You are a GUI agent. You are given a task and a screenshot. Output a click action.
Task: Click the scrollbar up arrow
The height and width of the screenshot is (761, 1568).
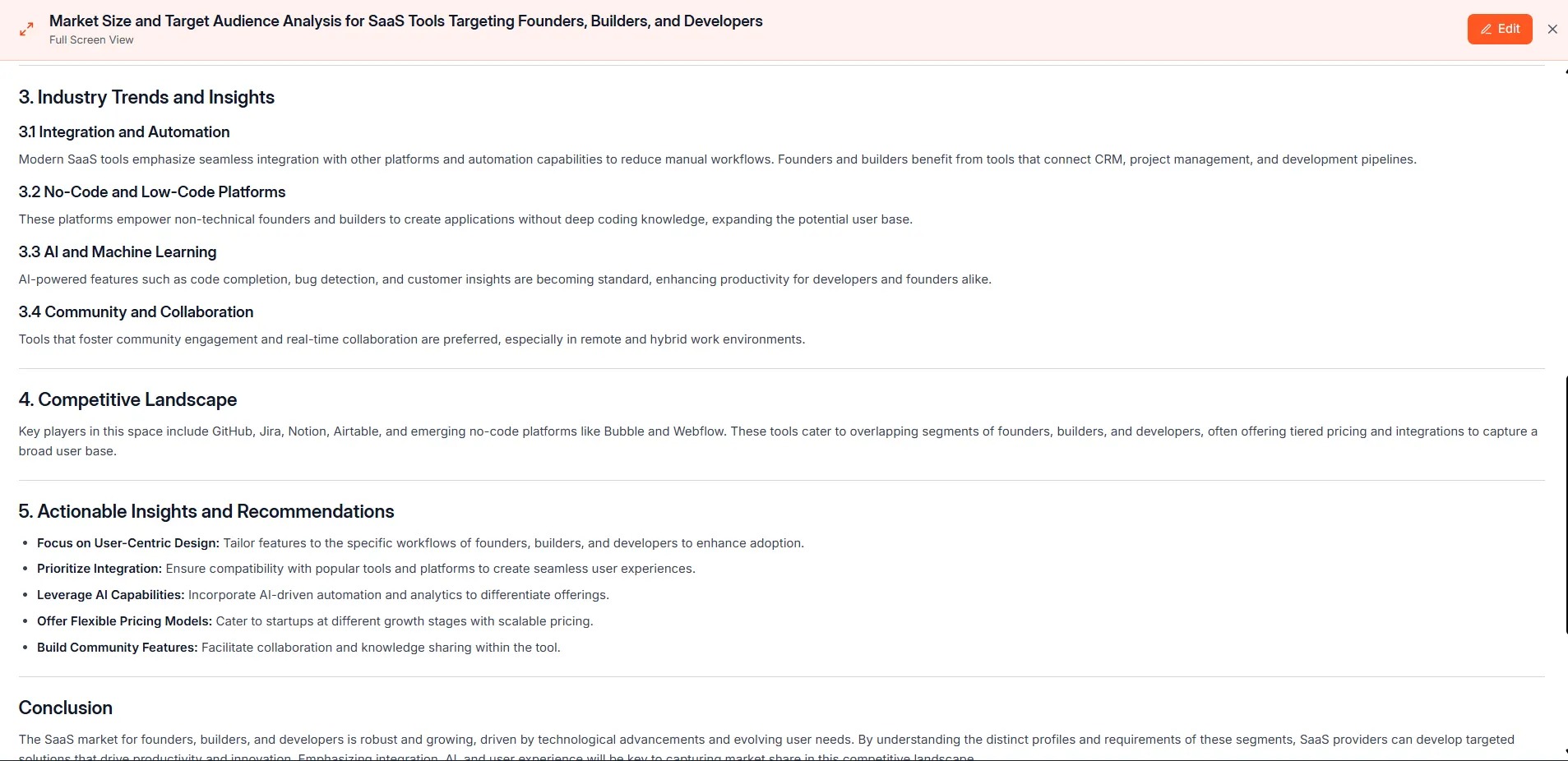(1566, 71)
